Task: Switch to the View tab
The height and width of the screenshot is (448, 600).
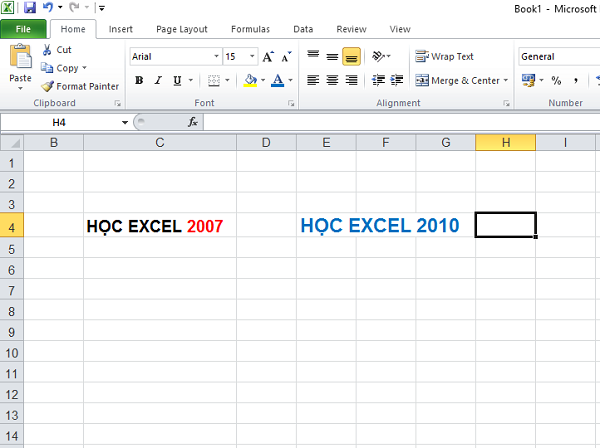Action: click(x=400, y=29)
